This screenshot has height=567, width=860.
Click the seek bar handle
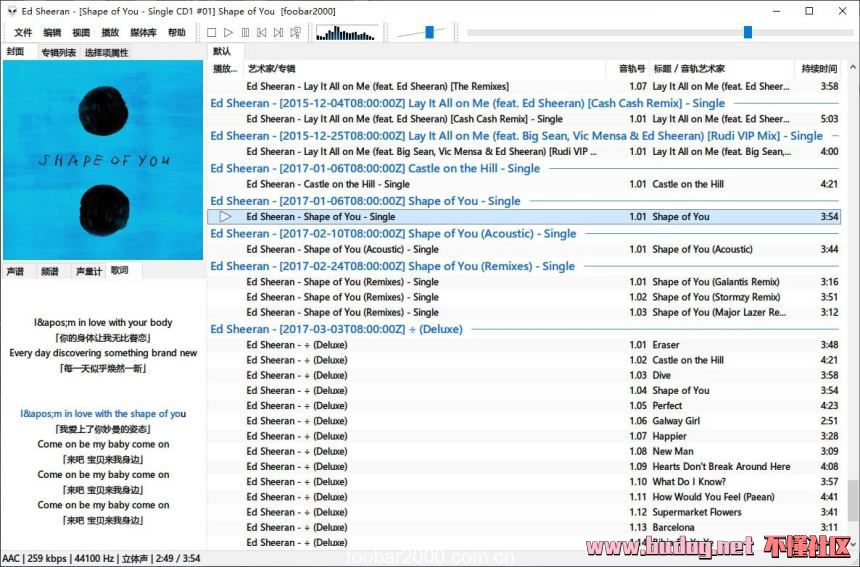(x=748, y=32)
